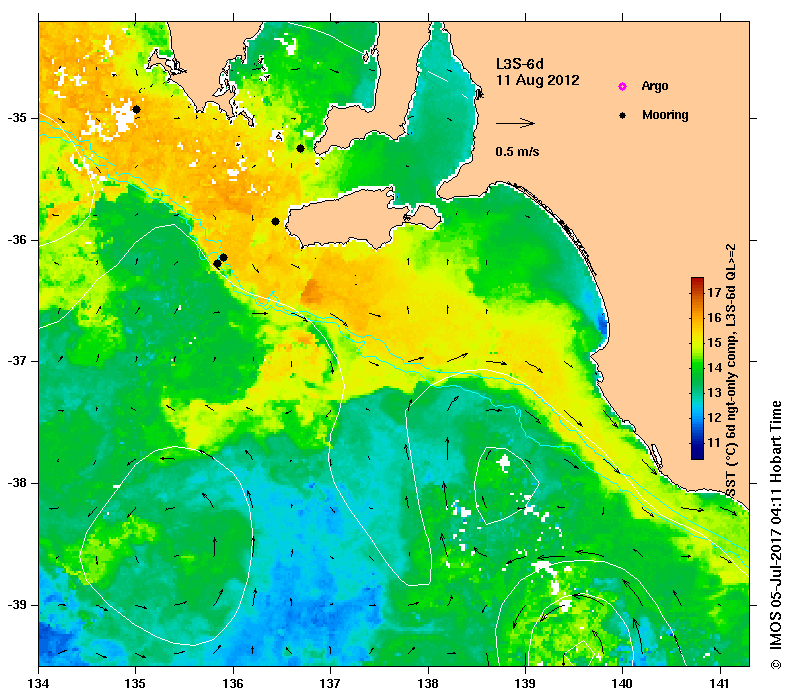Click the -37 latitude axis label
This screenshot has height=700, width=791.
17,361
